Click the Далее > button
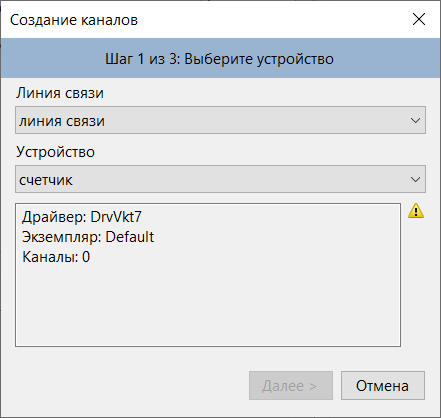Viewport: 441px width, 418px height. pyautogui.click(x=291, y=386)
